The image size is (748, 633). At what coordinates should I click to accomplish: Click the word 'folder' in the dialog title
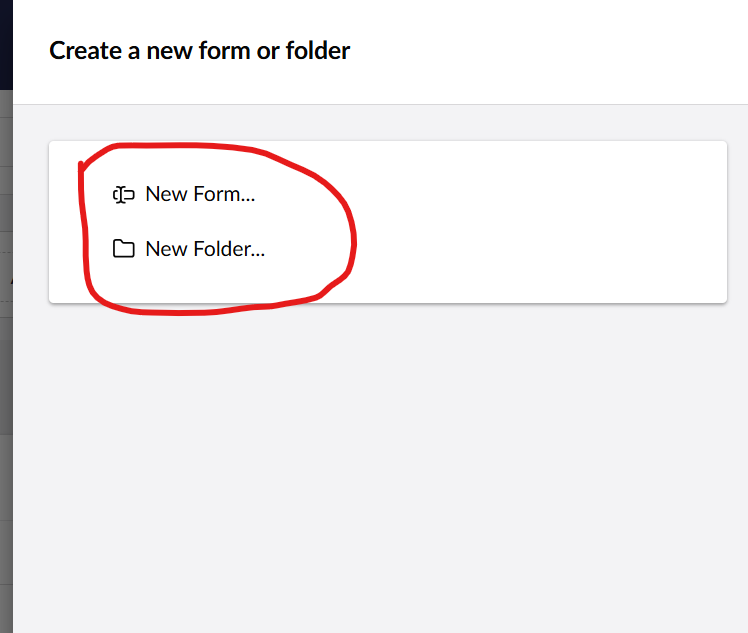[318, 51]
